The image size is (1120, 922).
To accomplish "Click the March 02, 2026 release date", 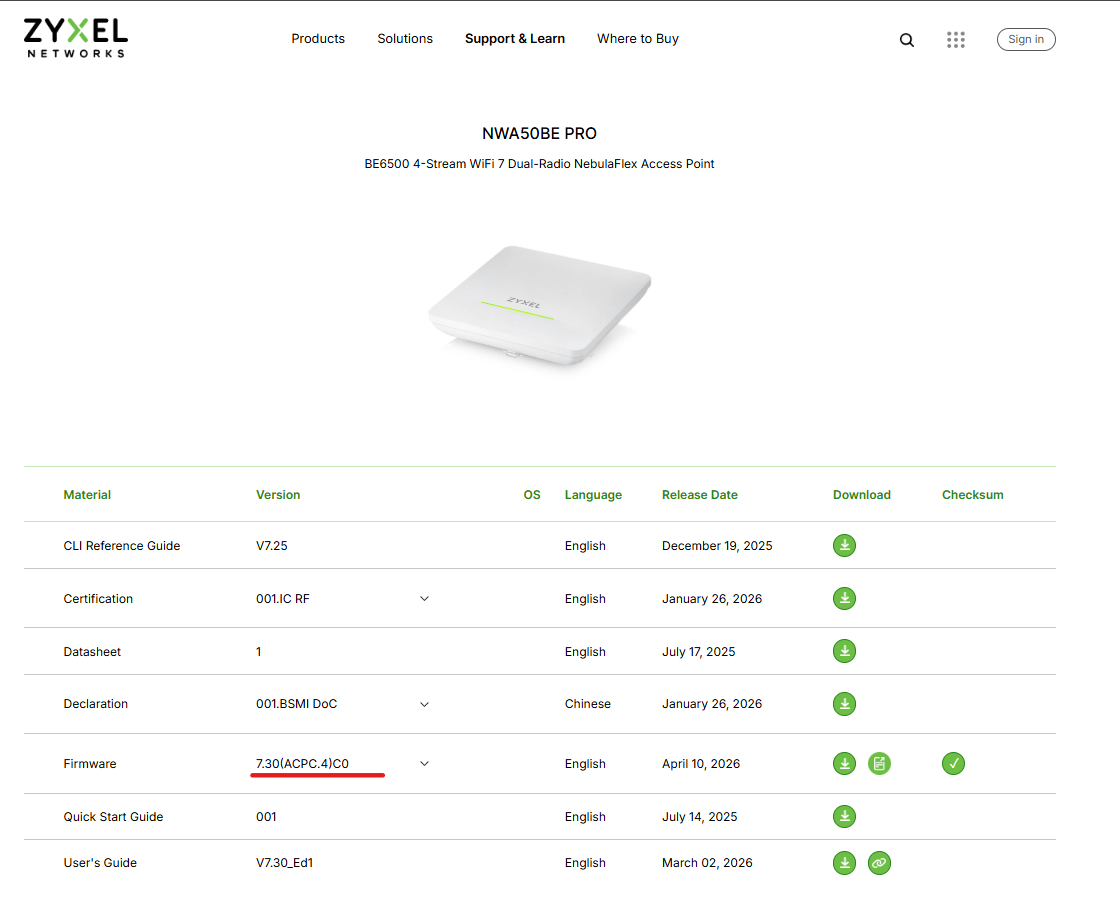I will [707, 863].
